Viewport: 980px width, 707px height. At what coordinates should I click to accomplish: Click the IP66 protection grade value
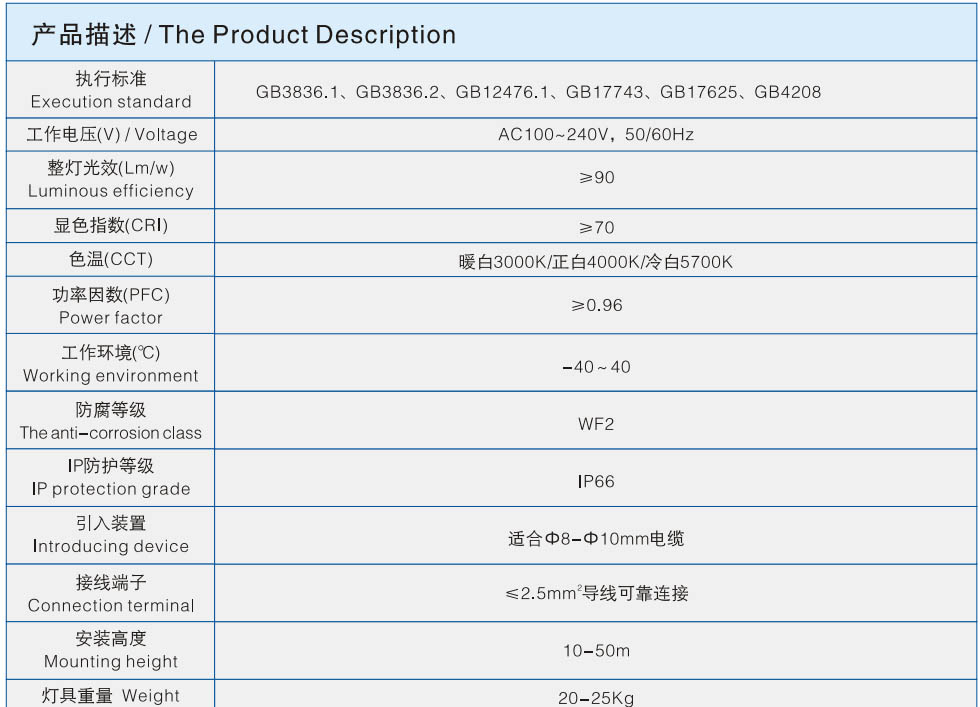pos(596,482)
